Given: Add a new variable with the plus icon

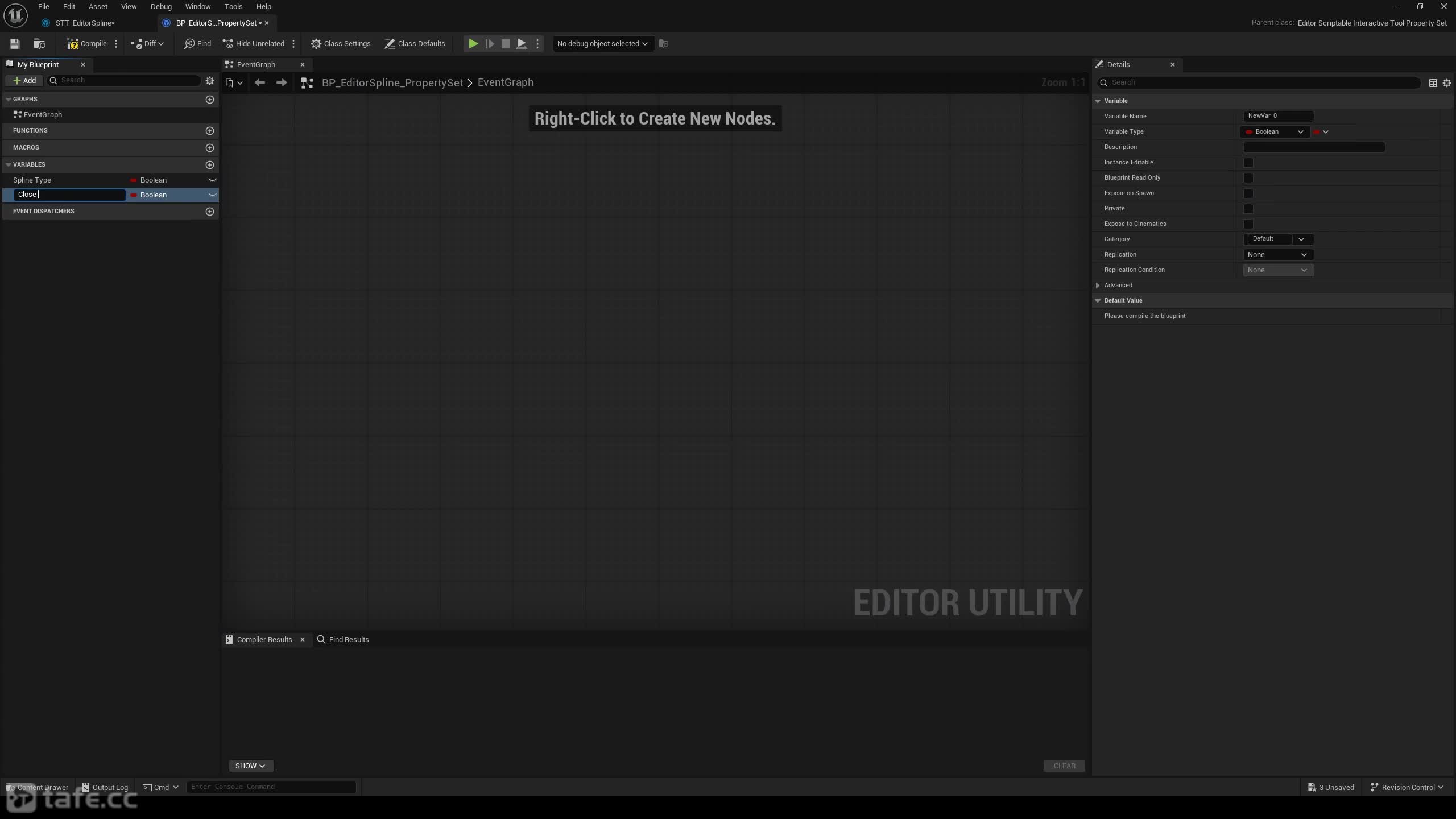Looking at the screenshot, I should [x=210, y=165].
